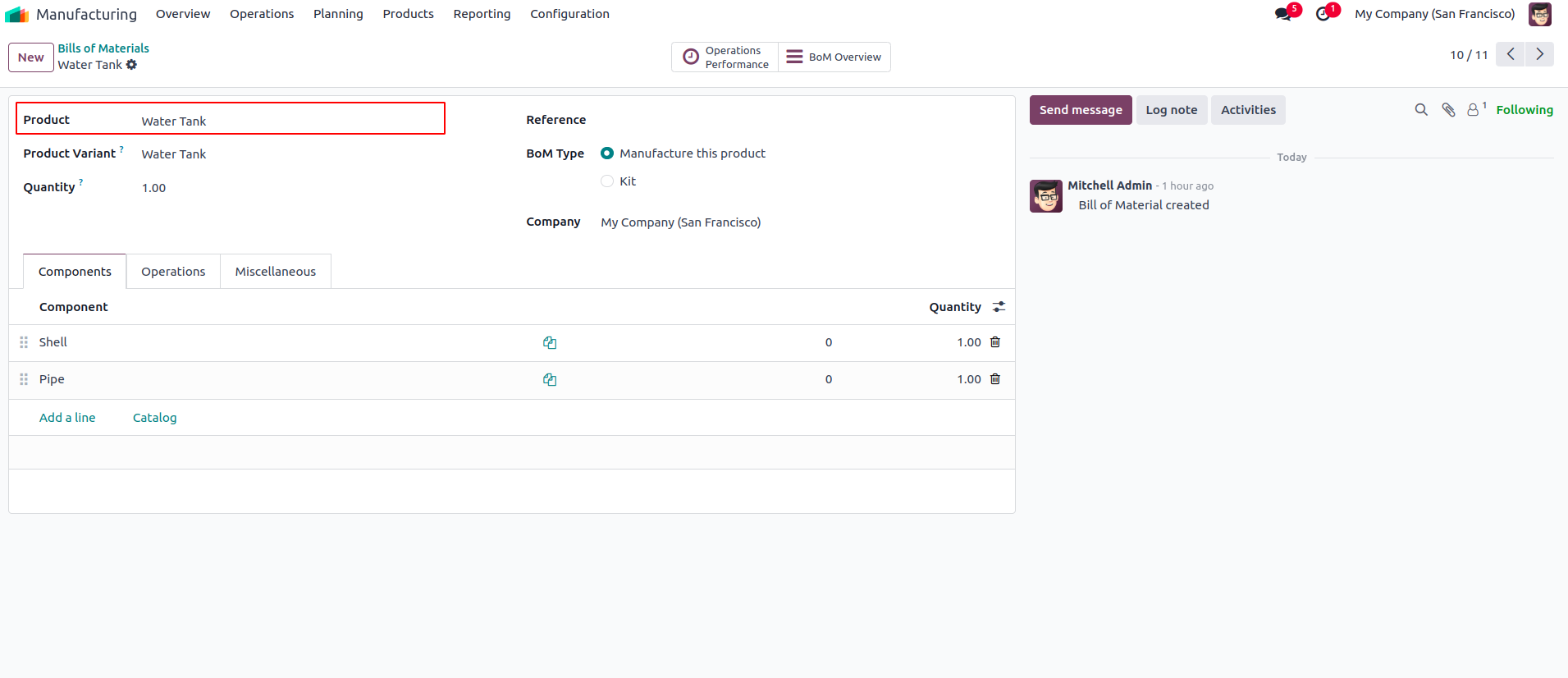Click the Following button
The width and height of the screenshot is (1568, 678).
(x=1524, y=110)
